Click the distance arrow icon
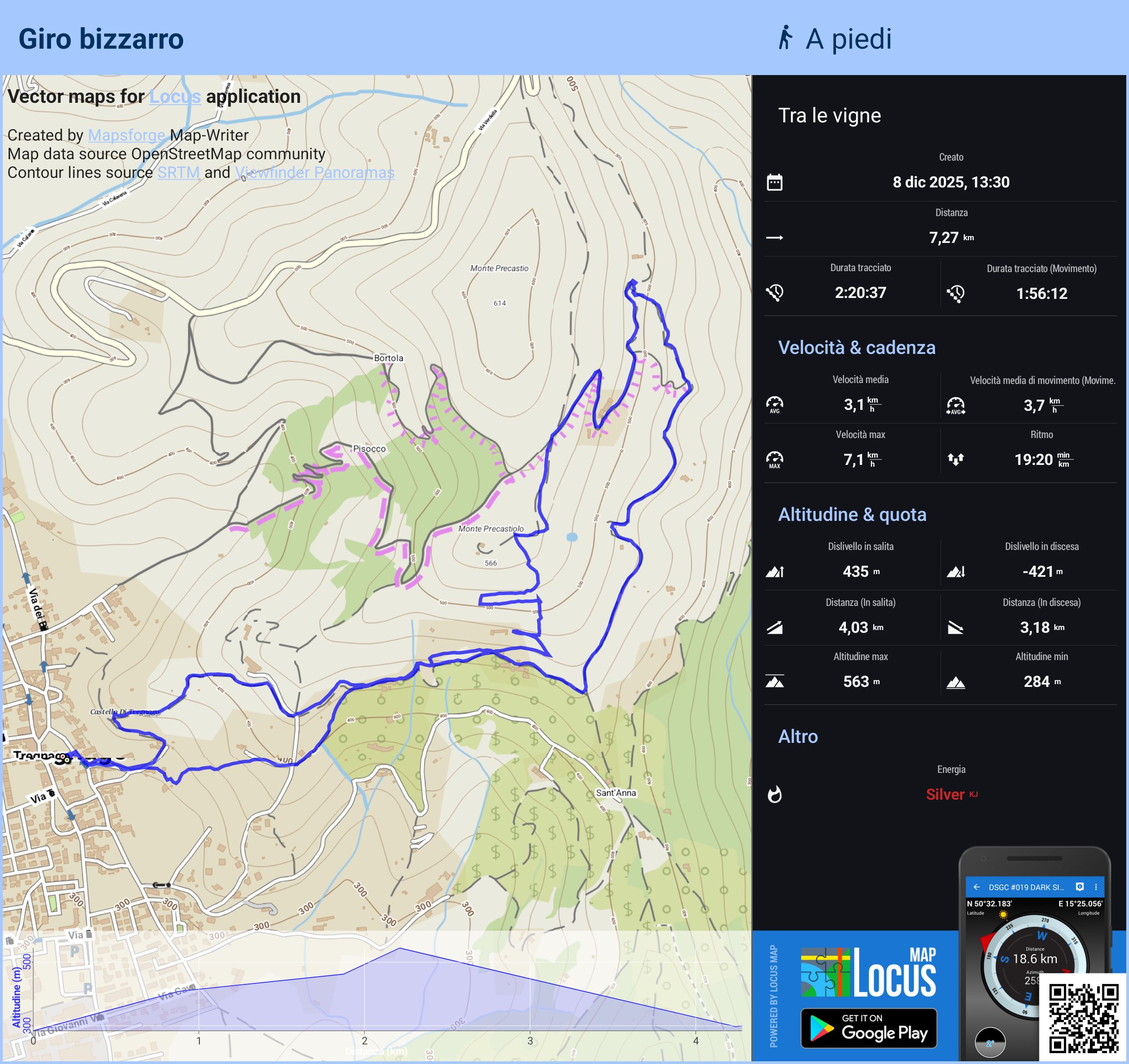The width and height of the screenshot is (1129, 1064). click(x=775, y=238)
